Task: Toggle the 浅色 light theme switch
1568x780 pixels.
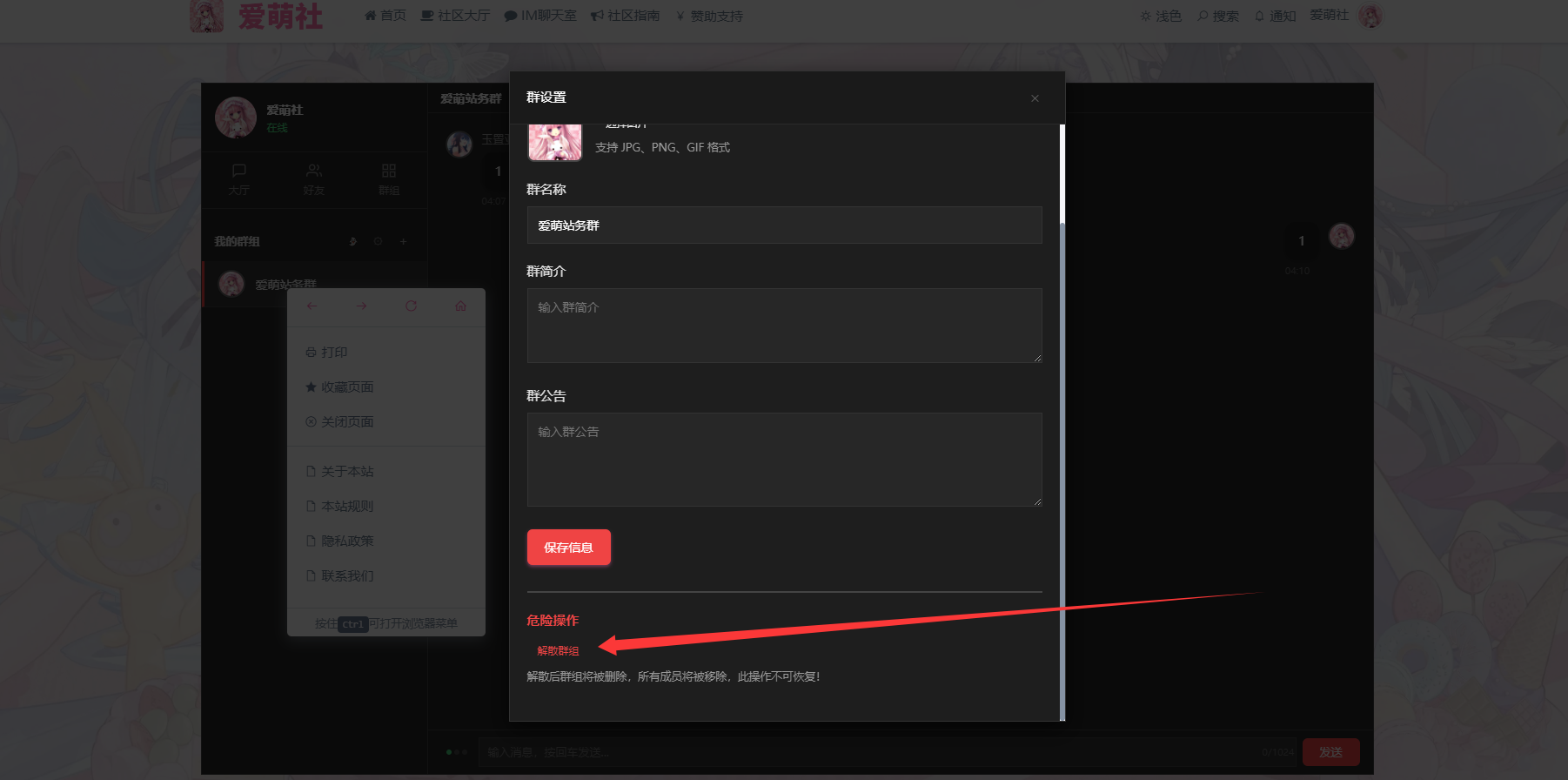Action: click(1161, 16)
